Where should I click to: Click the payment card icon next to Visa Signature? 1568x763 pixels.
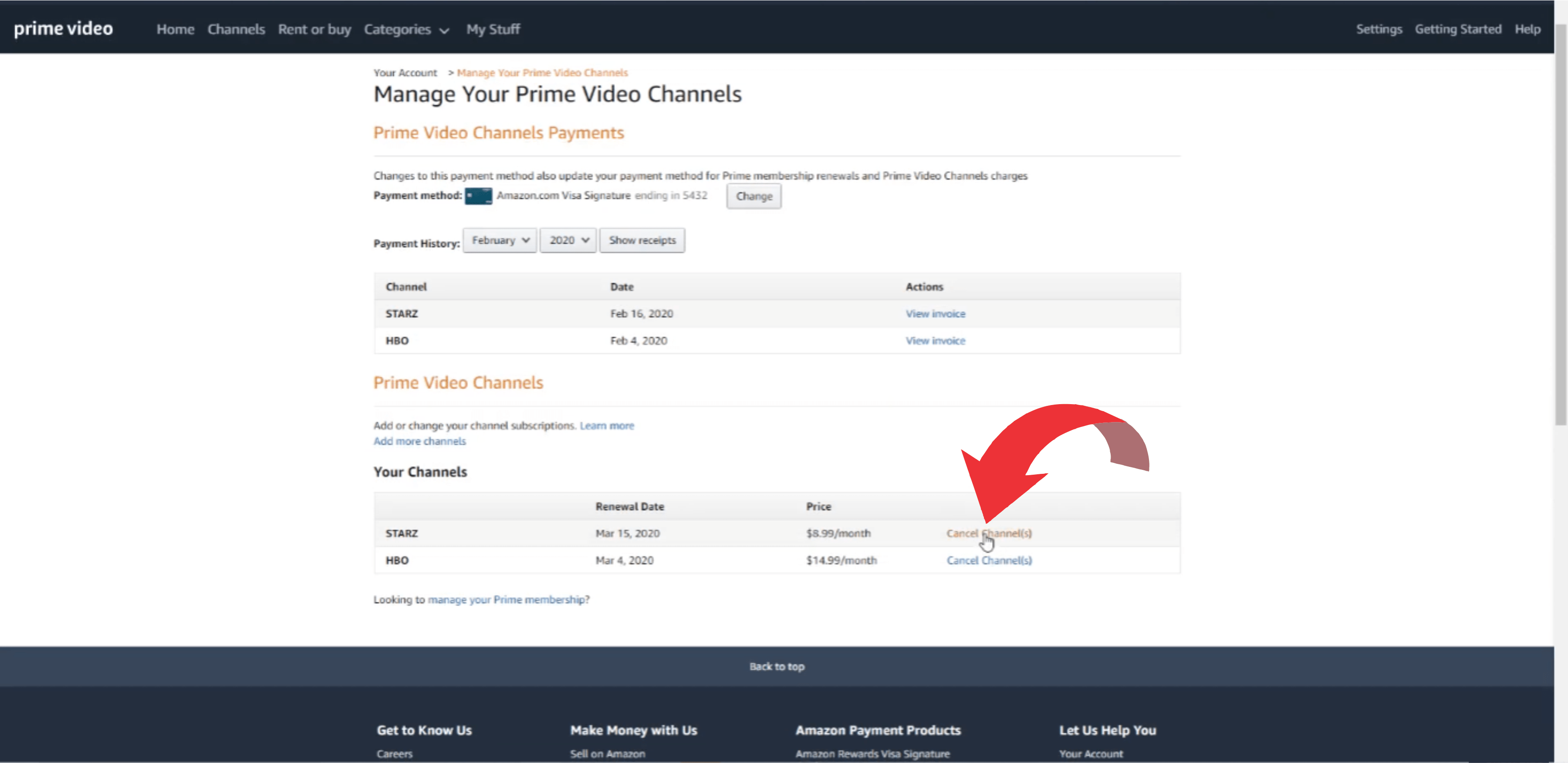click(x=478, y=196)
